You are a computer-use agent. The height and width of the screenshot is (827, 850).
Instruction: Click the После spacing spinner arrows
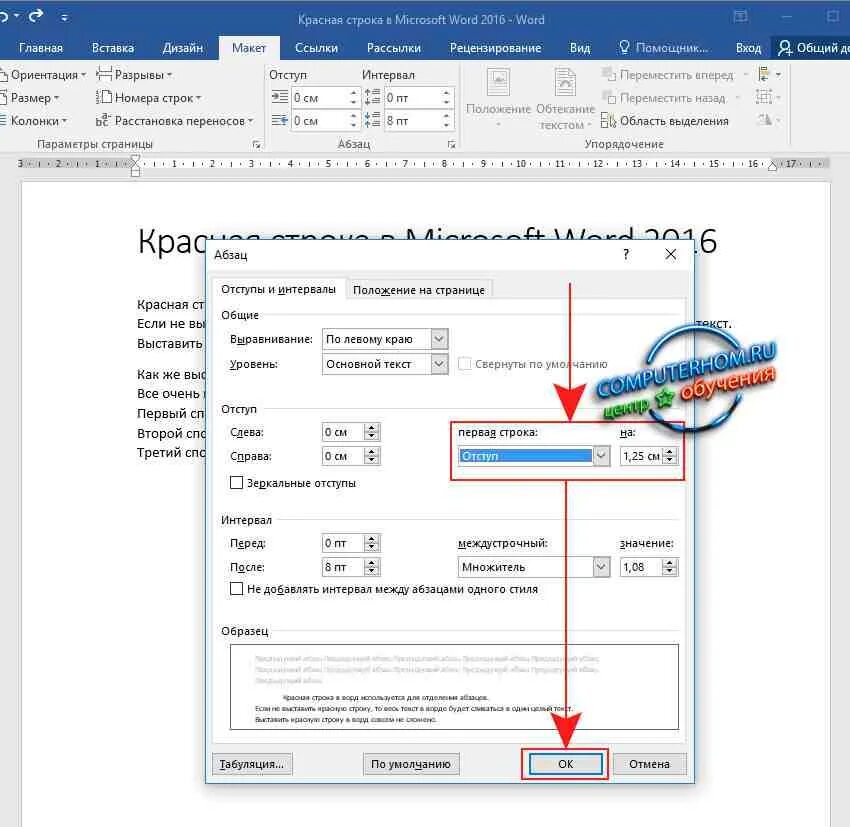(372, 567)
